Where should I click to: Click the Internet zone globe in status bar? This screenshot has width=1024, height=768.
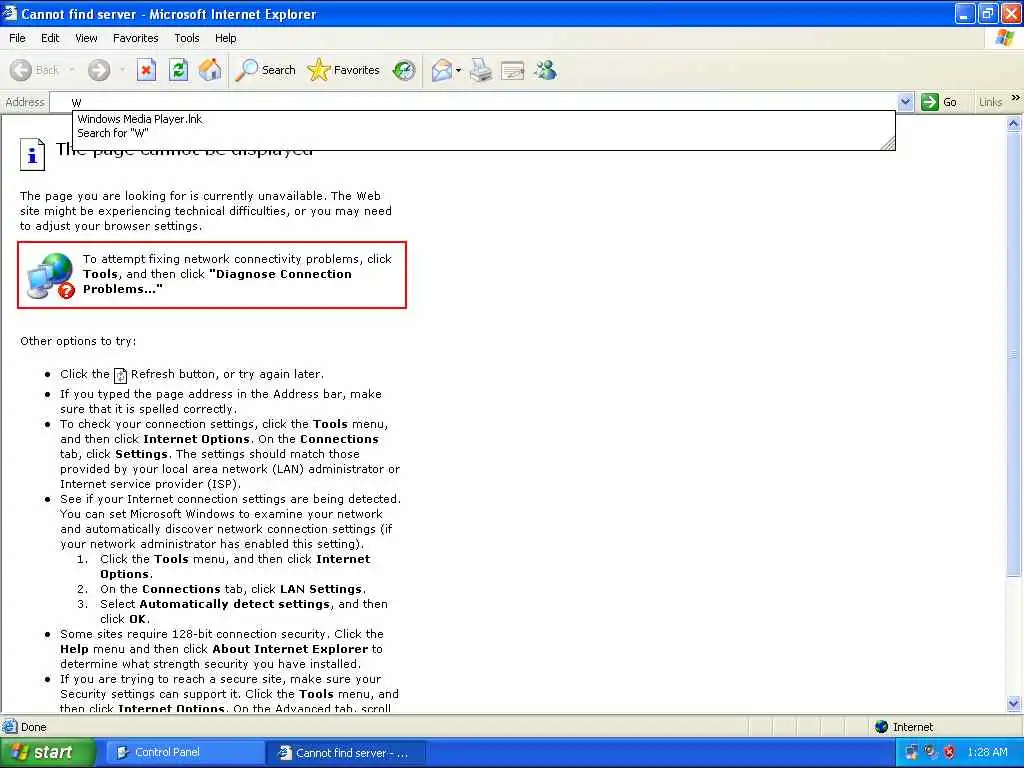pos(881,726)
